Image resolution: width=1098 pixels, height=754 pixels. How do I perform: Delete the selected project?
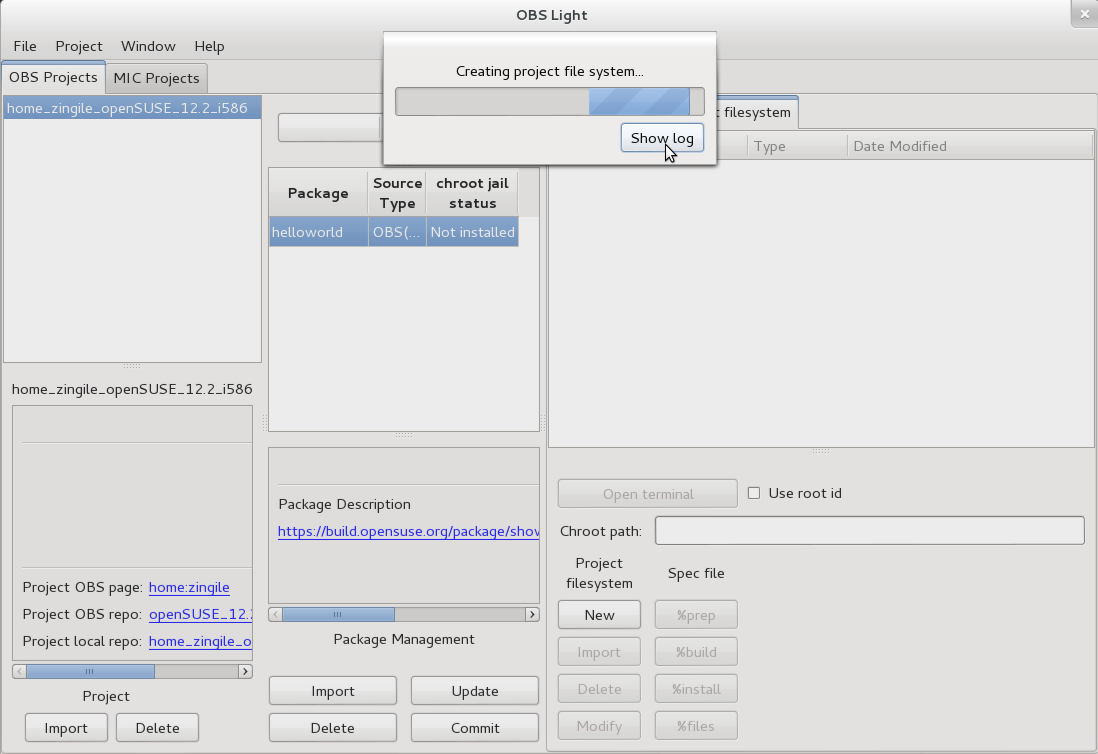(x=157, y=727)
